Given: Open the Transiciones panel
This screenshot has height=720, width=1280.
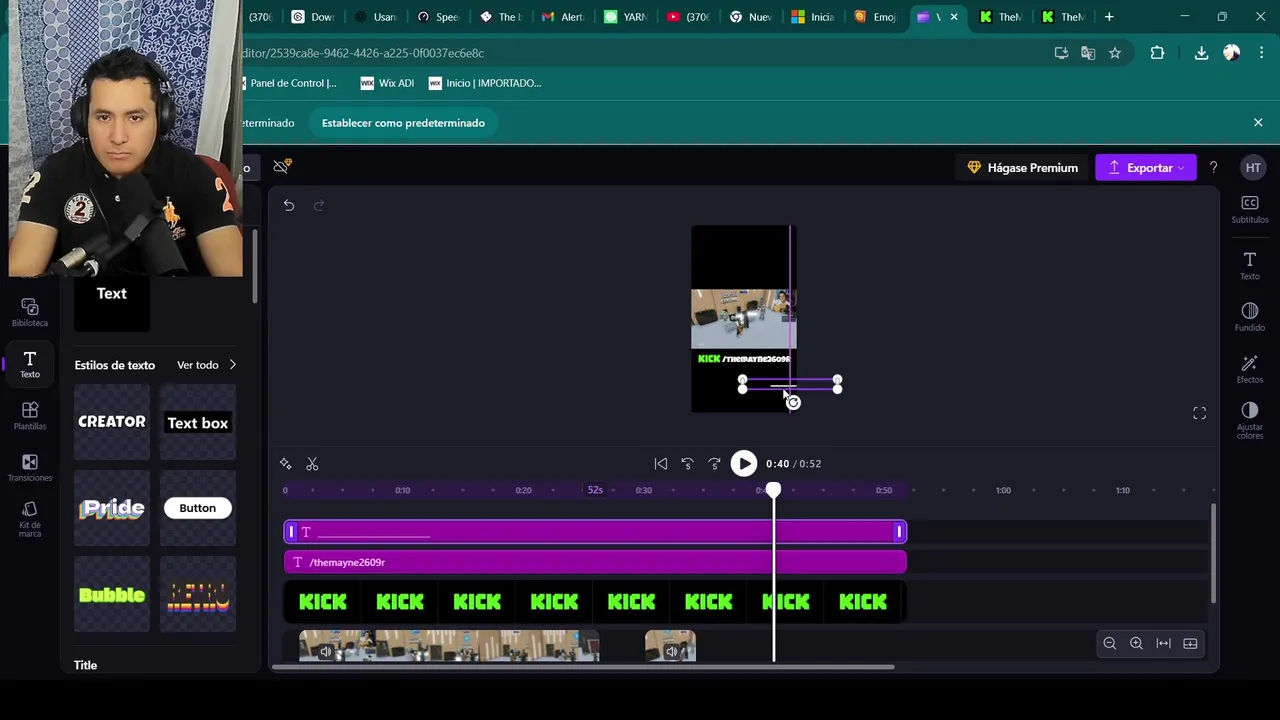Looking at the screenshot, I should tap(30, 468).
